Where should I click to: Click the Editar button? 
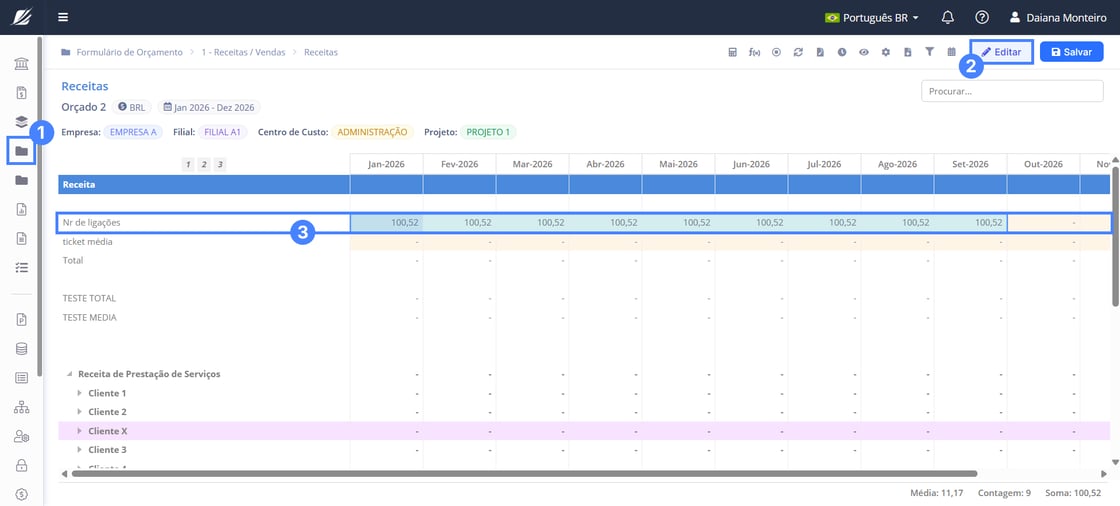tap(1001, 52)
